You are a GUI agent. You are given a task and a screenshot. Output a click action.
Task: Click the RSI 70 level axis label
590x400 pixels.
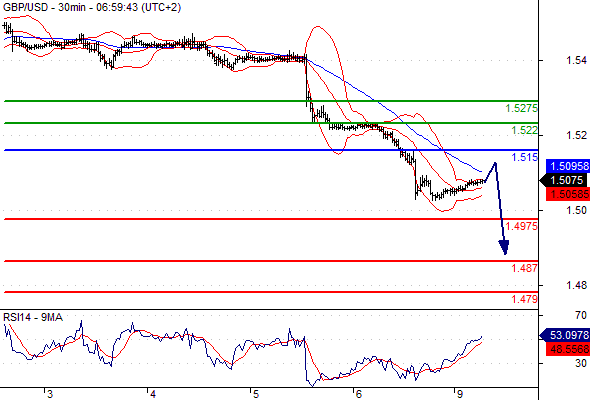[x=581, y=315]
